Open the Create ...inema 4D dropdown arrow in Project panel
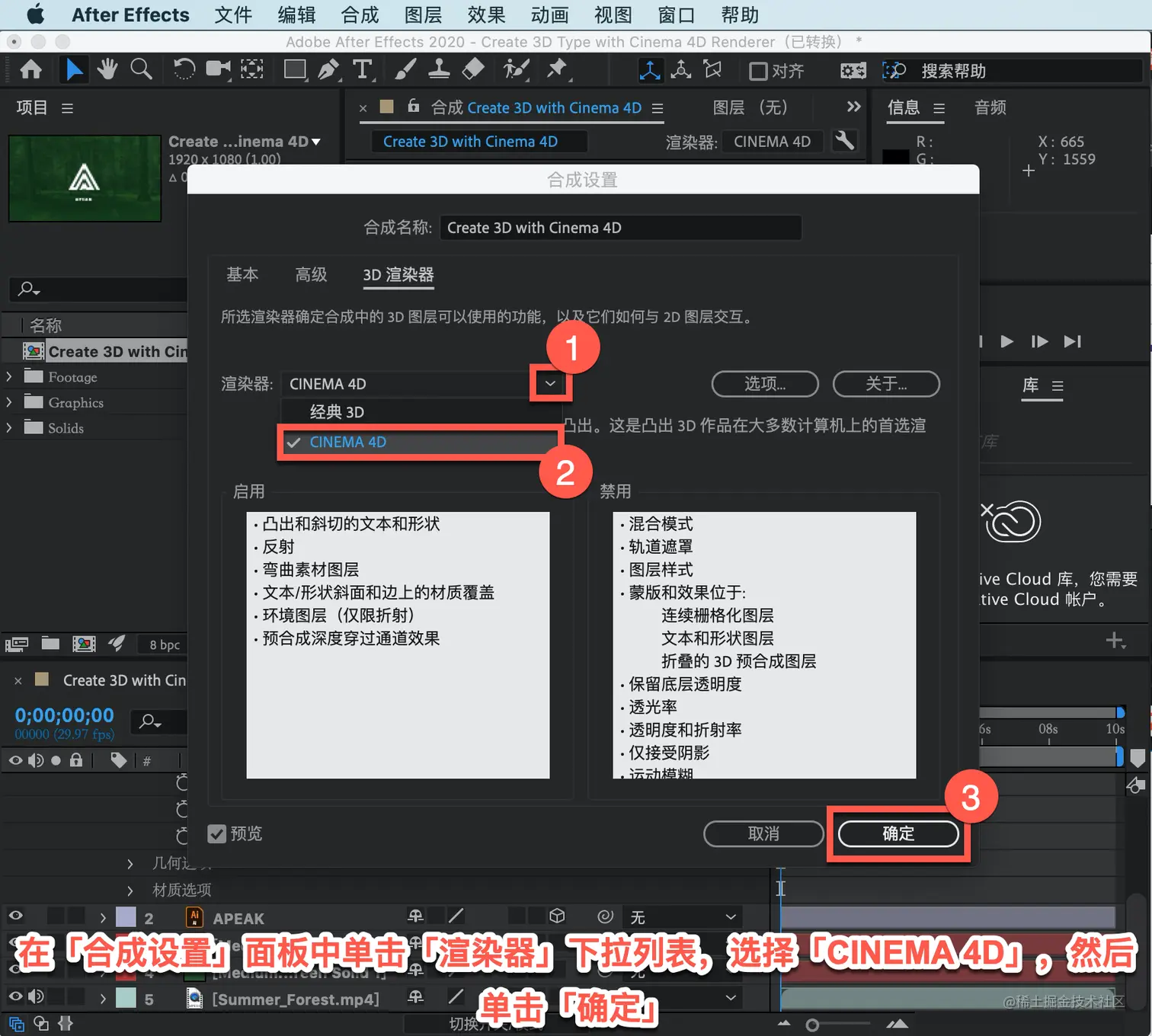The width and height of the screenshot is (1152, 1036). click(x=316, y=142)
